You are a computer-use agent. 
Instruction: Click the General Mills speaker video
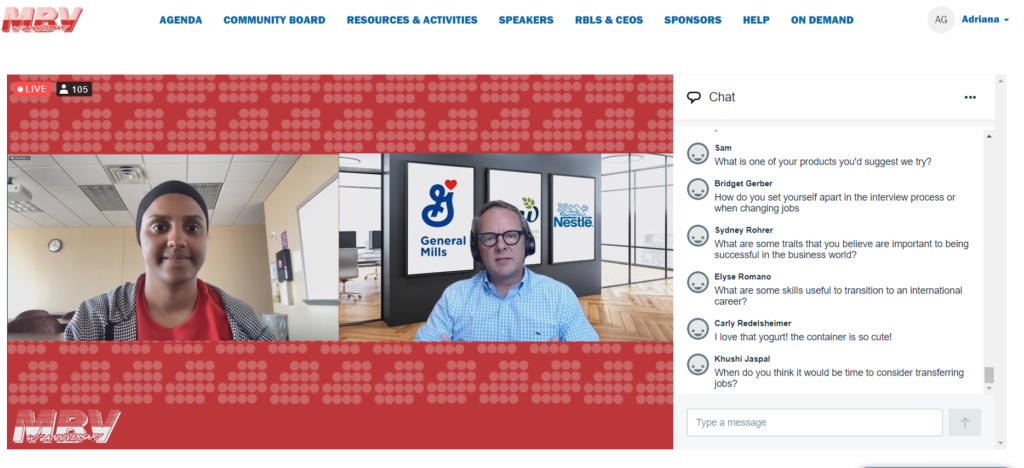pos(505,247)
